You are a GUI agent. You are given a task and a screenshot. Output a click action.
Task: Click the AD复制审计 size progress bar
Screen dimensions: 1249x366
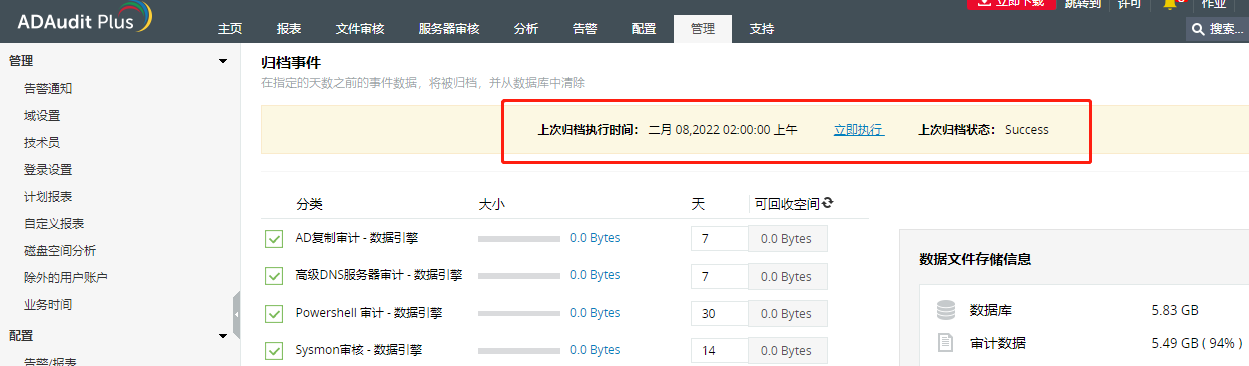pyautogui.click(x=519, y=239)
